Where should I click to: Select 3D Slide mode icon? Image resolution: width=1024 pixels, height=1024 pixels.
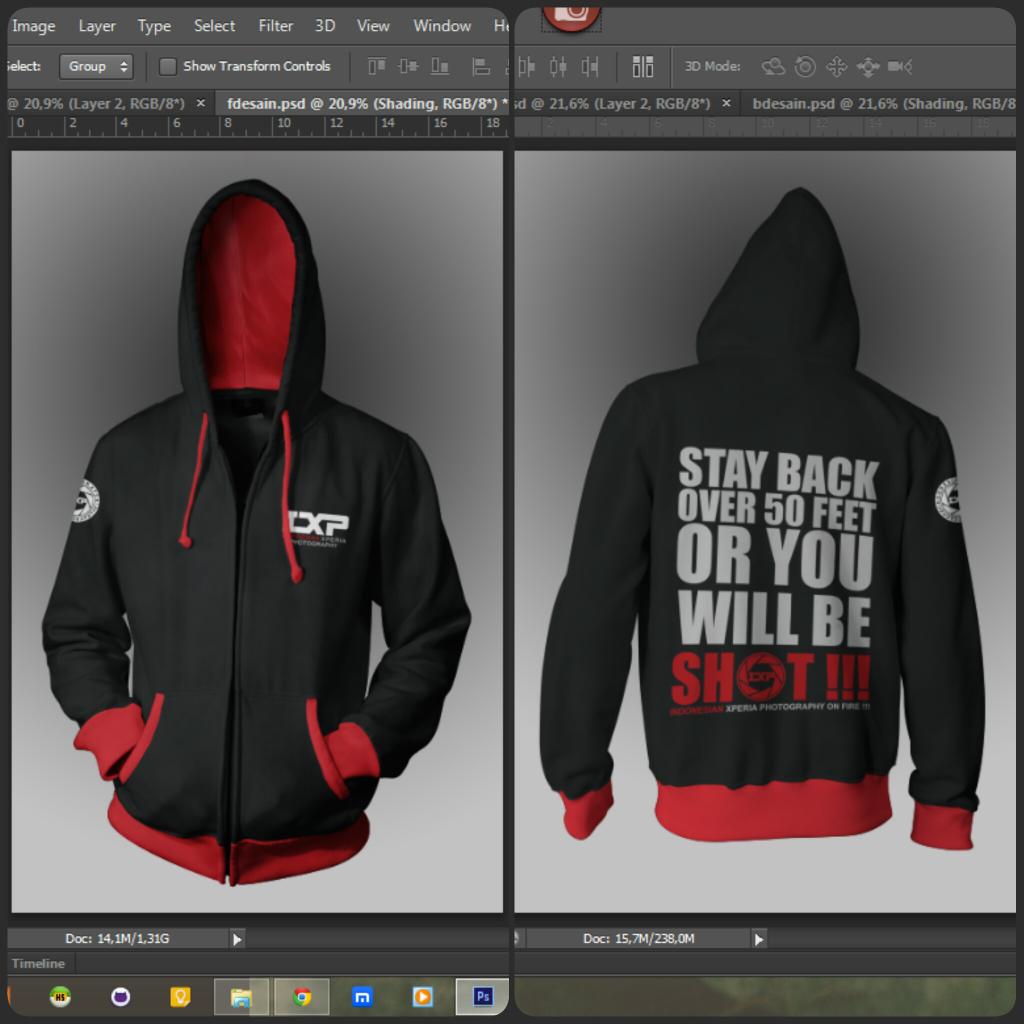[868, 66]
